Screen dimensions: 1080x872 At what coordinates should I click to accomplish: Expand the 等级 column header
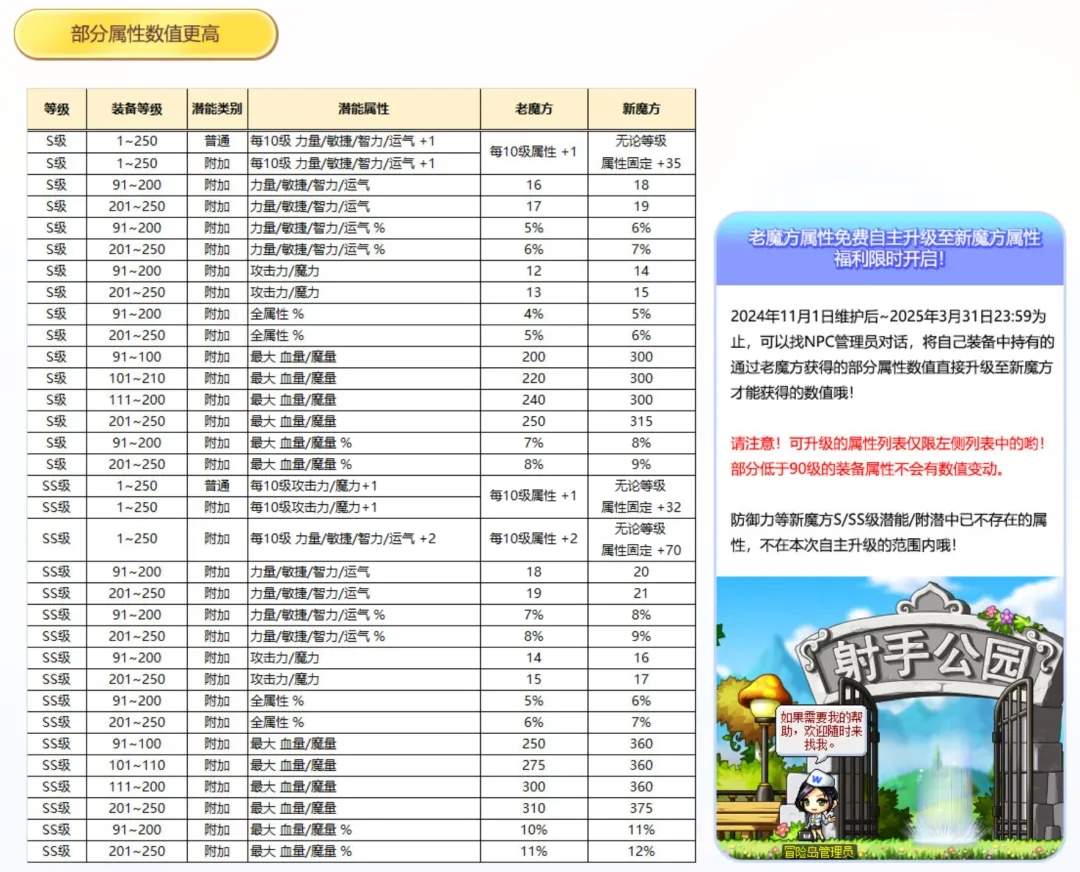tap(57, 108)
